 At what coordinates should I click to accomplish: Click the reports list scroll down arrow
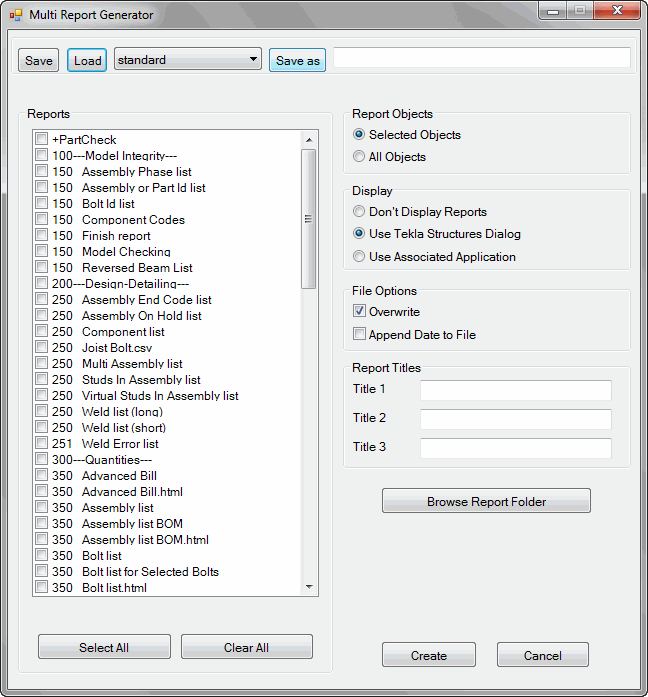point(309,587)
